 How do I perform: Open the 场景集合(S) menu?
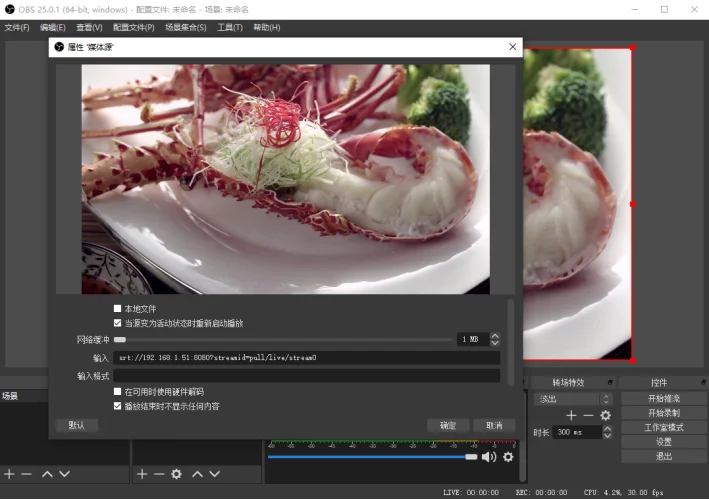tap(186, 28)
